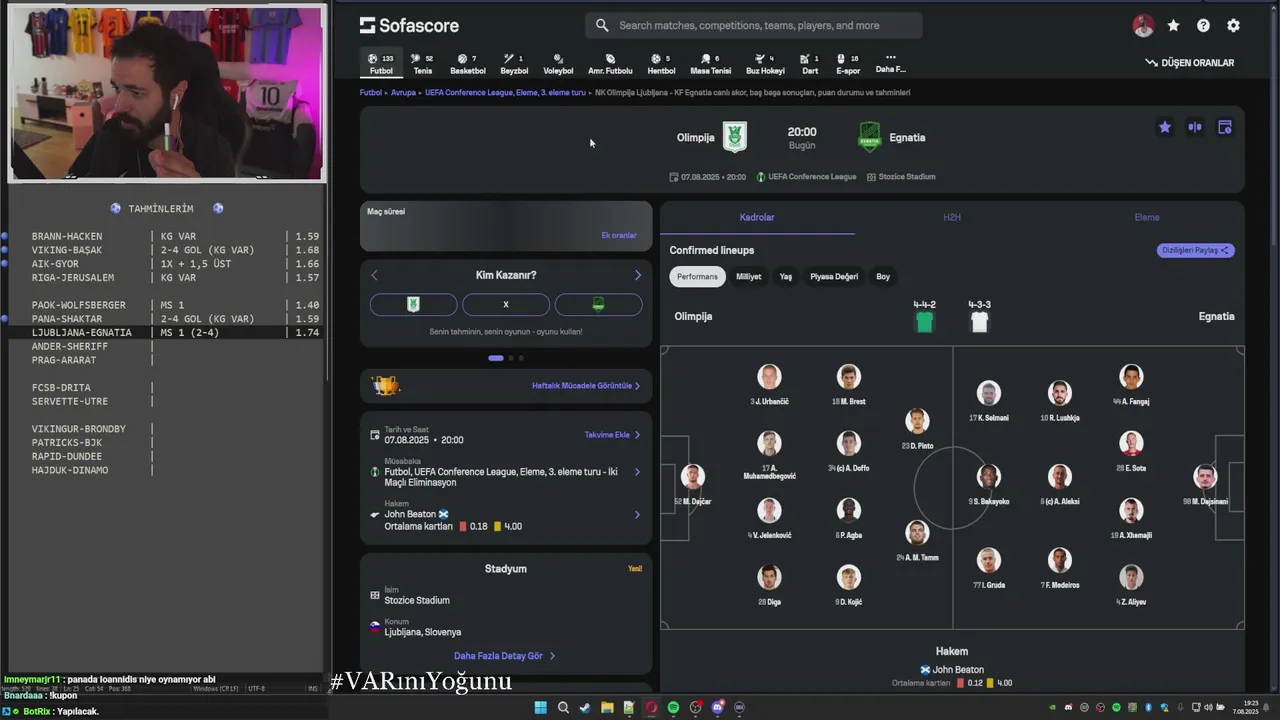This screenshot has width=1280, height=720.
Task: Select the Buz Hokeyi sport icon
Action: (765, 64)
